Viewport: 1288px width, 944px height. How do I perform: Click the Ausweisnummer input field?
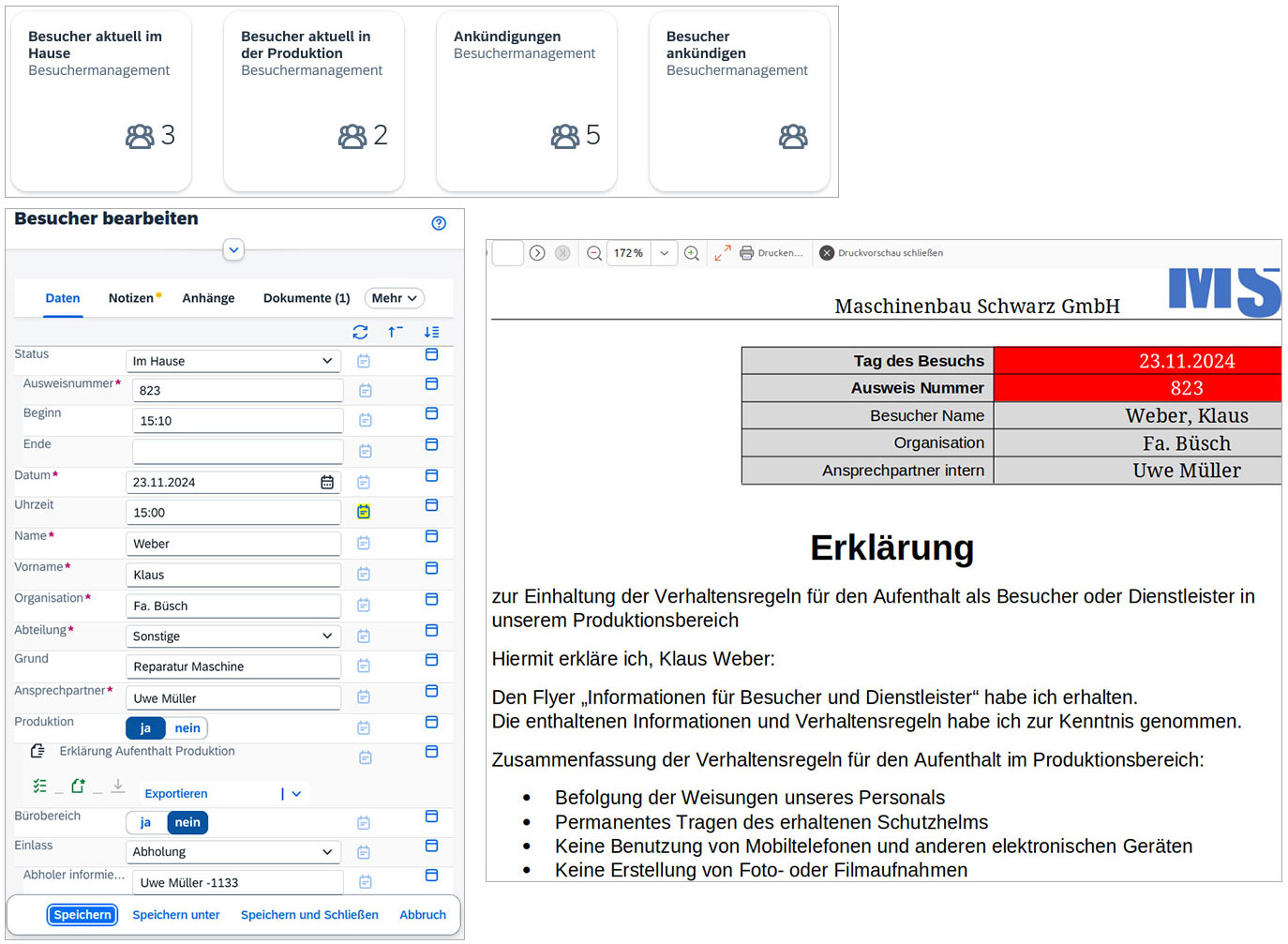point(238,391)
